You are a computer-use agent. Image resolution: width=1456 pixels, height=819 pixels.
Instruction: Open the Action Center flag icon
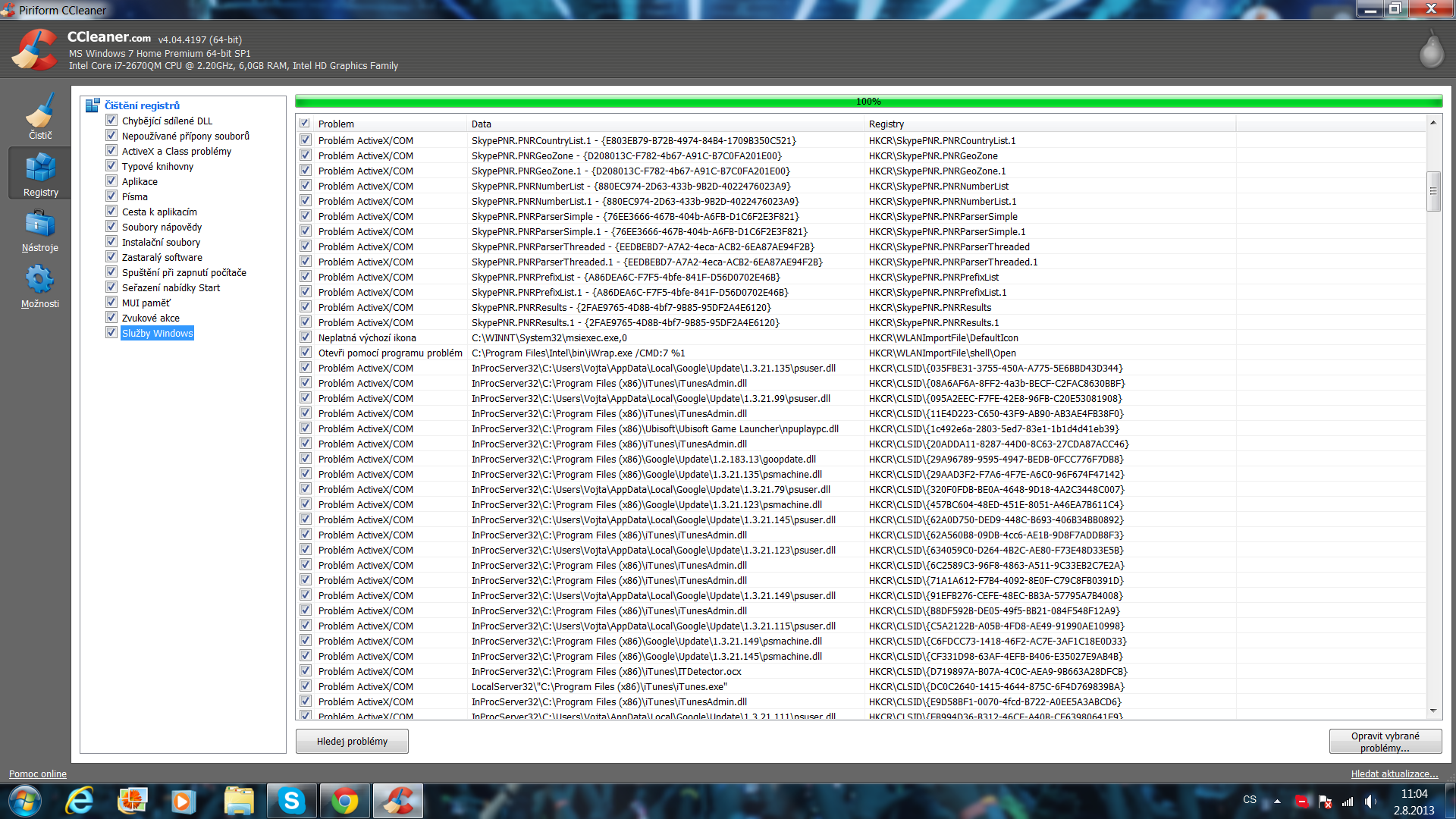tap(1325, 802)
